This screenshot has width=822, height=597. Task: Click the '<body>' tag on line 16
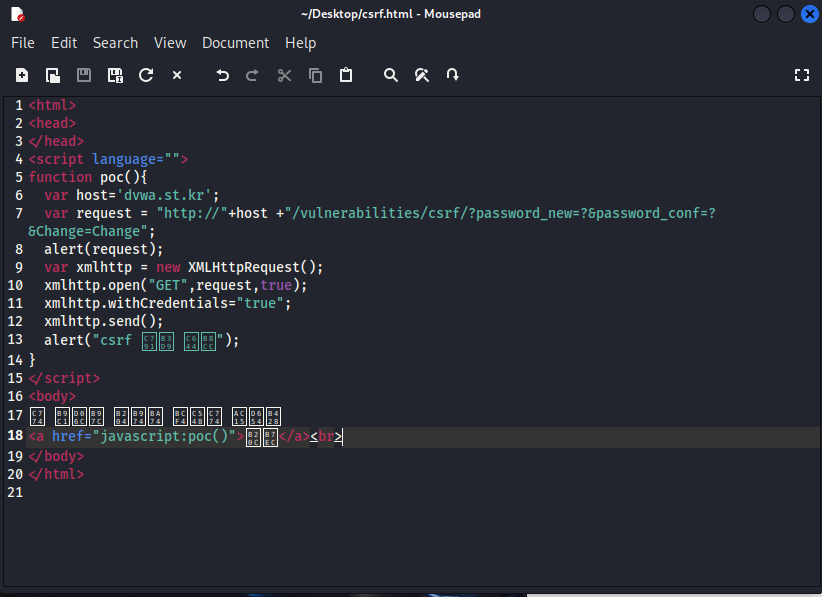pos(52,396)
